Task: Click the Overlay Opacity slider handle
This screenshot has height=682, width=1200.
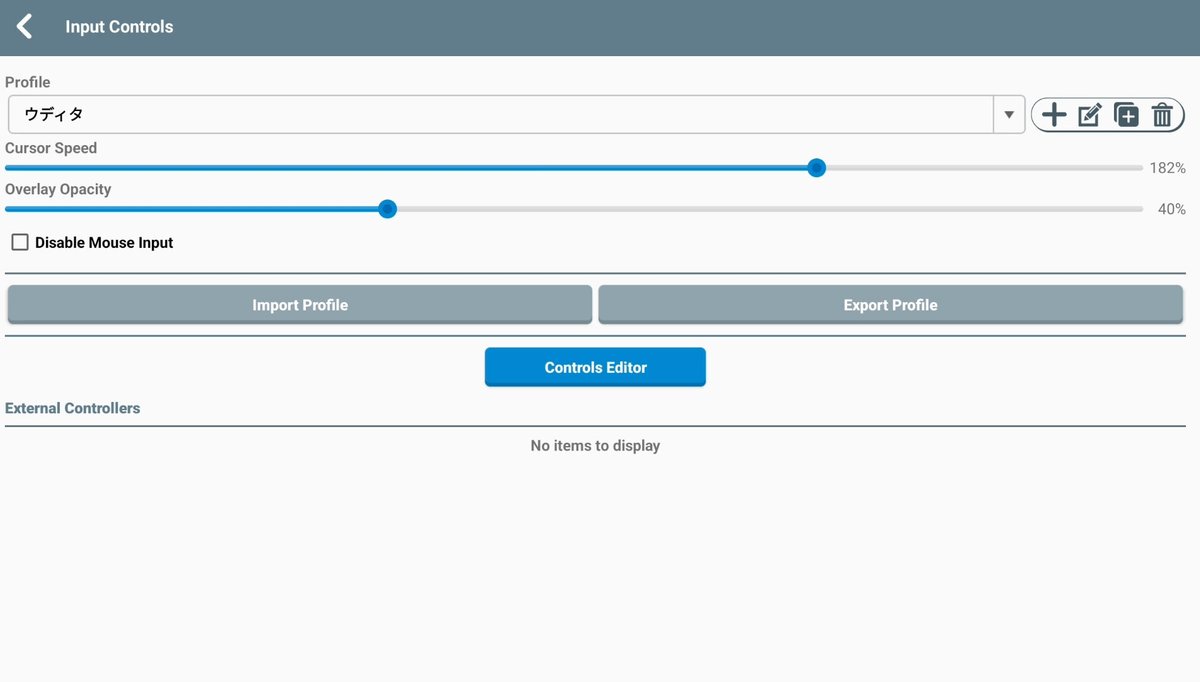Action: (387, 209)
